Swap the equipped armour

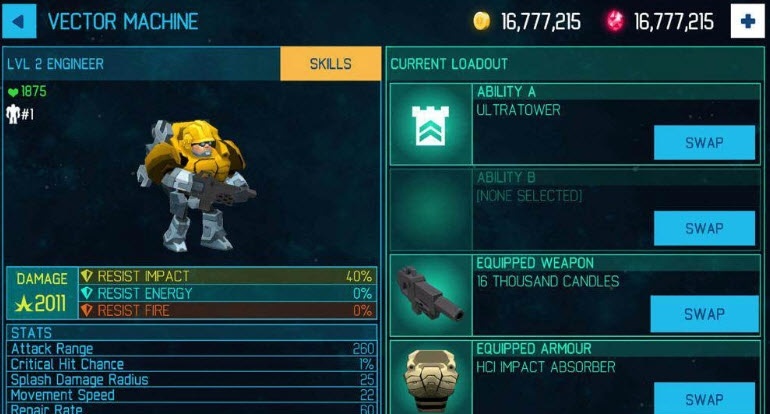(704, 398)
